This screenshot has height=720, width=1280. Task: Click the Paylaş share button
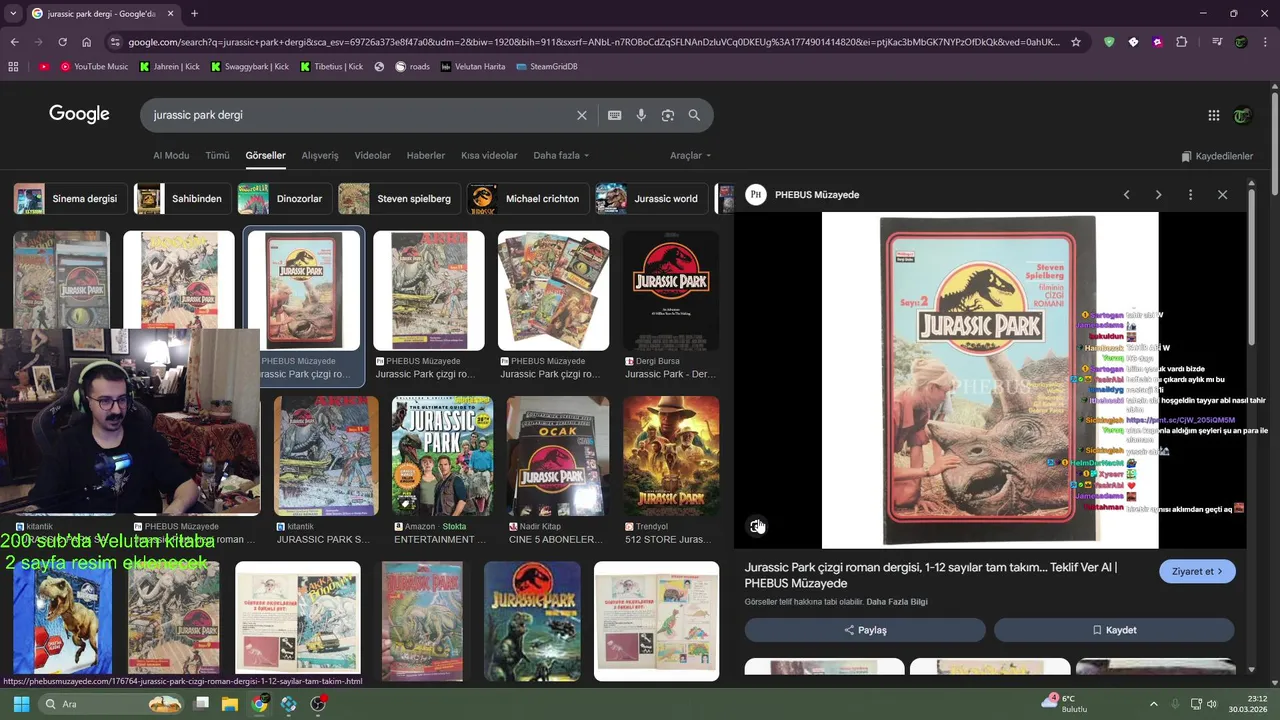[x=865, y=630]
